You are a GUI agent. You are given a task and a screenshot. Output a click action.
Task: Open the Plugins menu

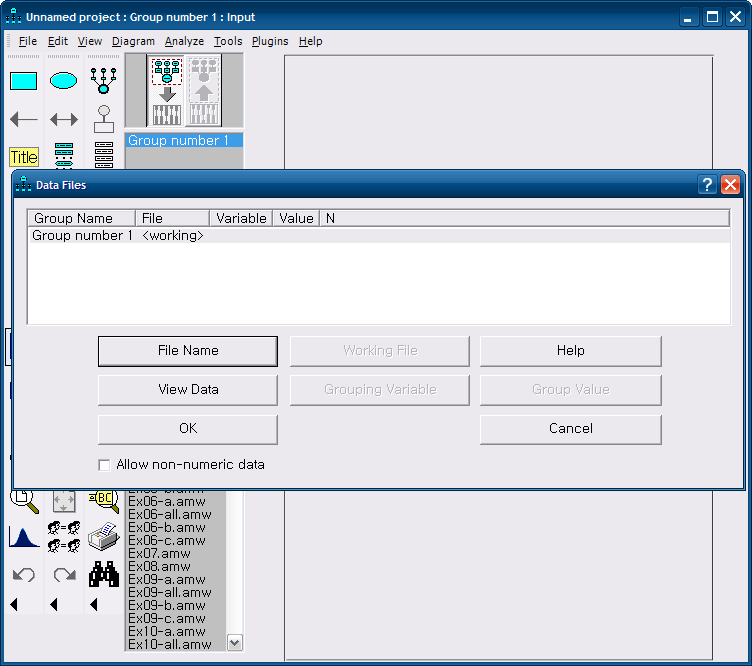[270, 41]
